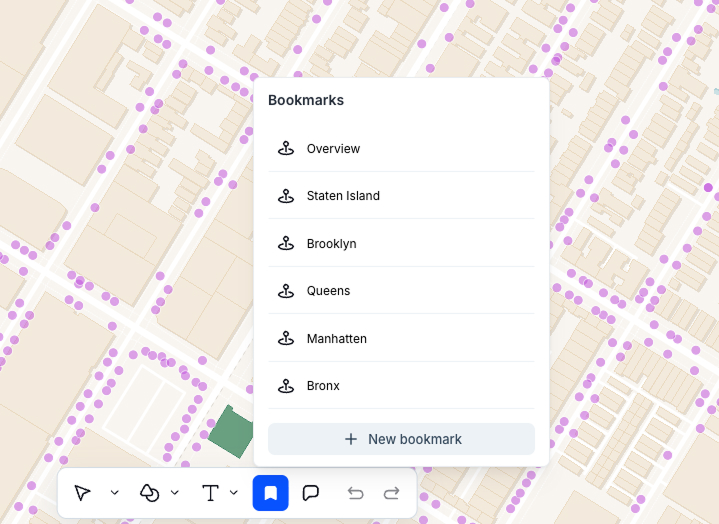Screen dimensions: 719x524
Task: Open the Brooklyn bookmark
Action: click(331, 244)
